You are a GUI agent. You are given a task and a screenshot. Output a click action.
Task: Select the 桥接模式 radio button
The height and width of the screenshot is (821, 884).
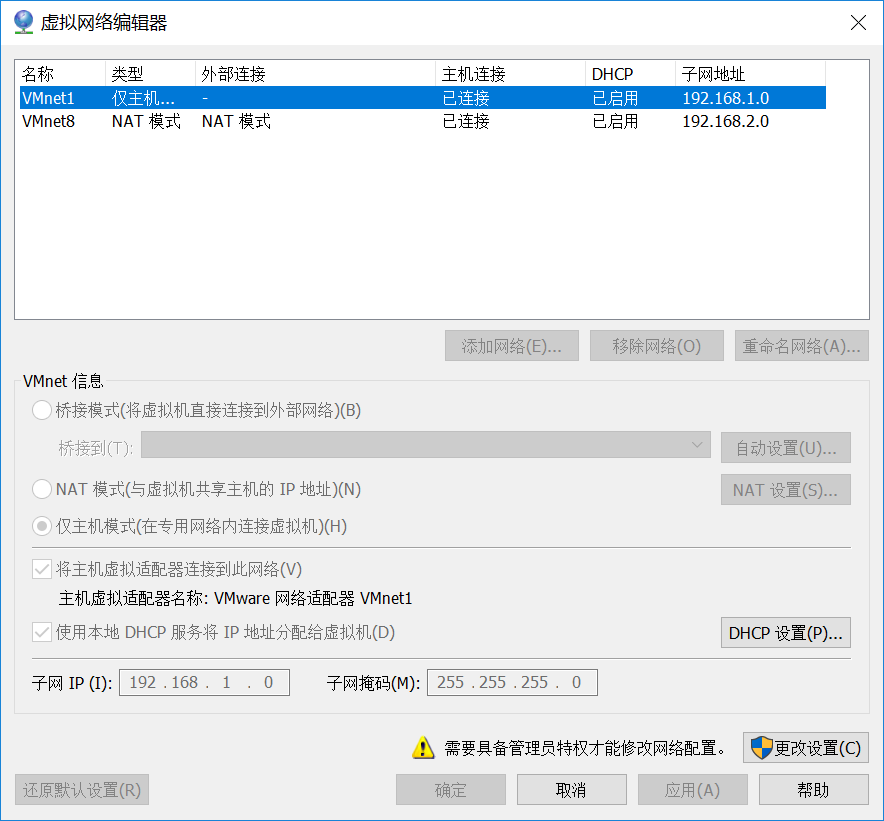pos(40,410)
